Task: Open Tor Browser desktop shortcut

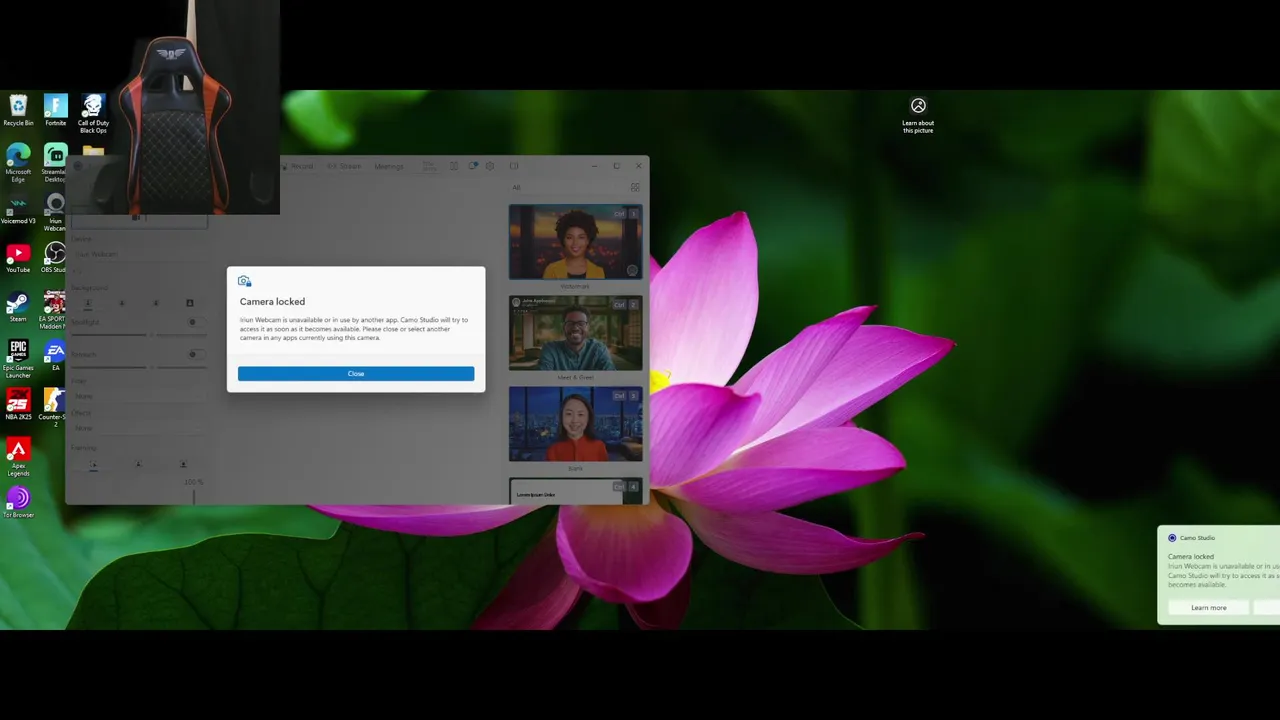Action: (18, 503)
